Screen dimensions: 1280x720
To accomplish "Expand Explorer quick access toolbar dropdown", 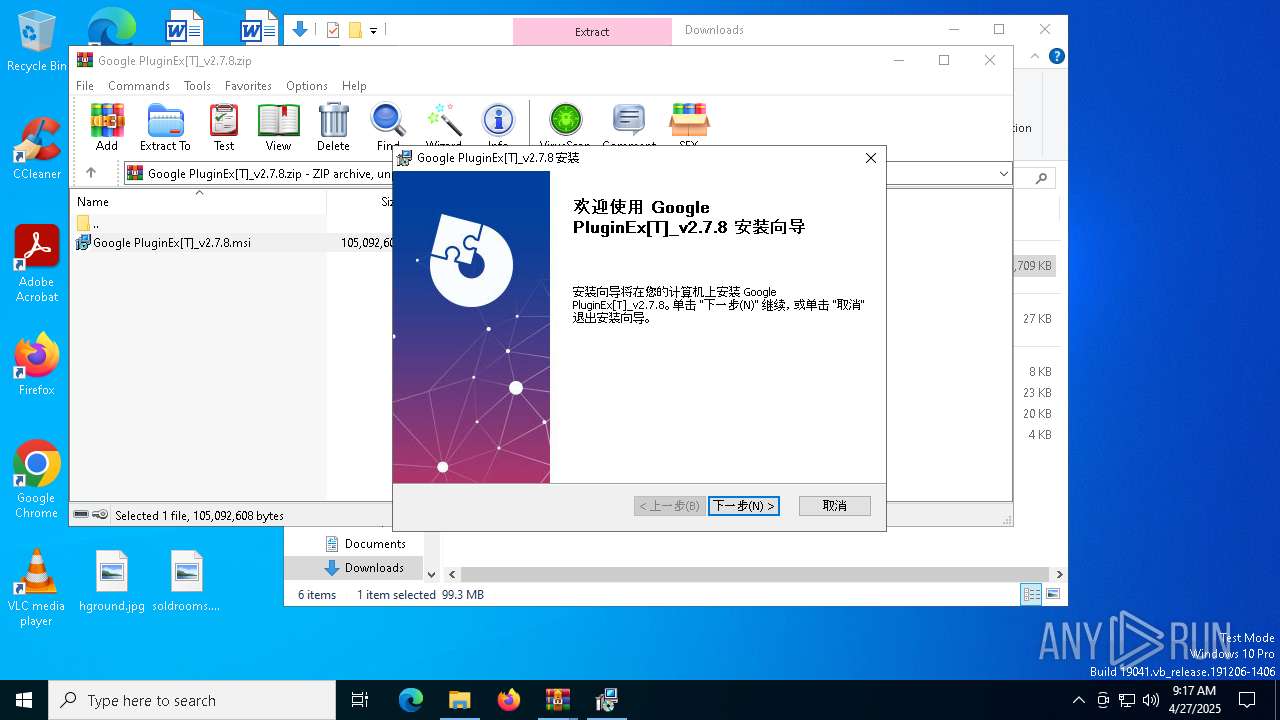I will coord(373,31).
